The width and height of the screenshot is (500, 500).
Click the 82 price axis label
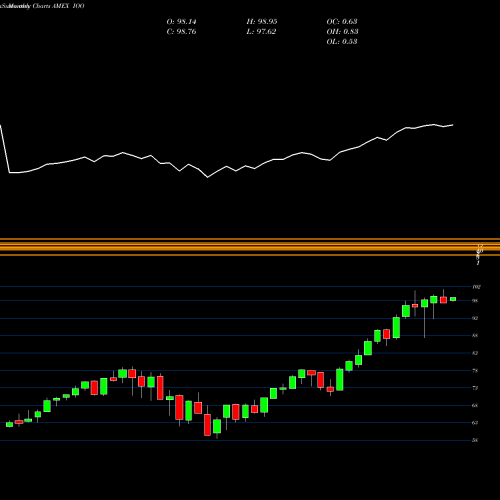pos(475,353)
